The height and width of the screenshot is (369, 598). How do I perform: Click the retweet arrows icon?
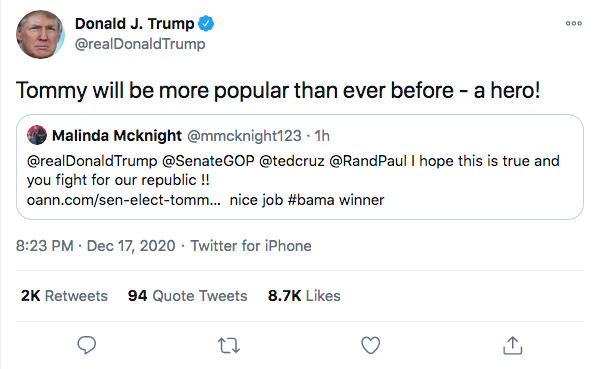tap(229, 345)
